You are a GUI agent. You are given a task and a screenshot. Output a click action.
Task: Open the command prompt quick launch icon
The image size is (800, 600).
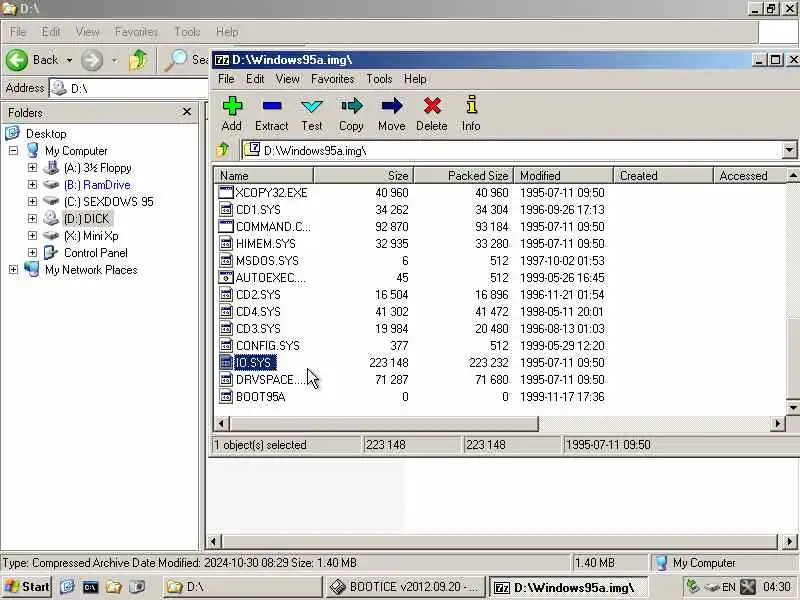coord(90,587)
